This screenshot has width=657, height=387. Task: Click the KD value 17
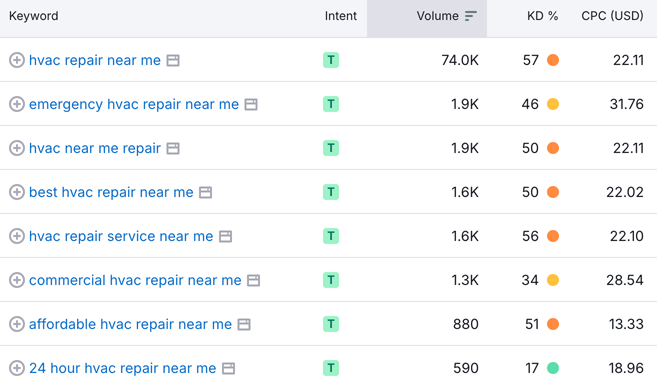coord(532,368)
